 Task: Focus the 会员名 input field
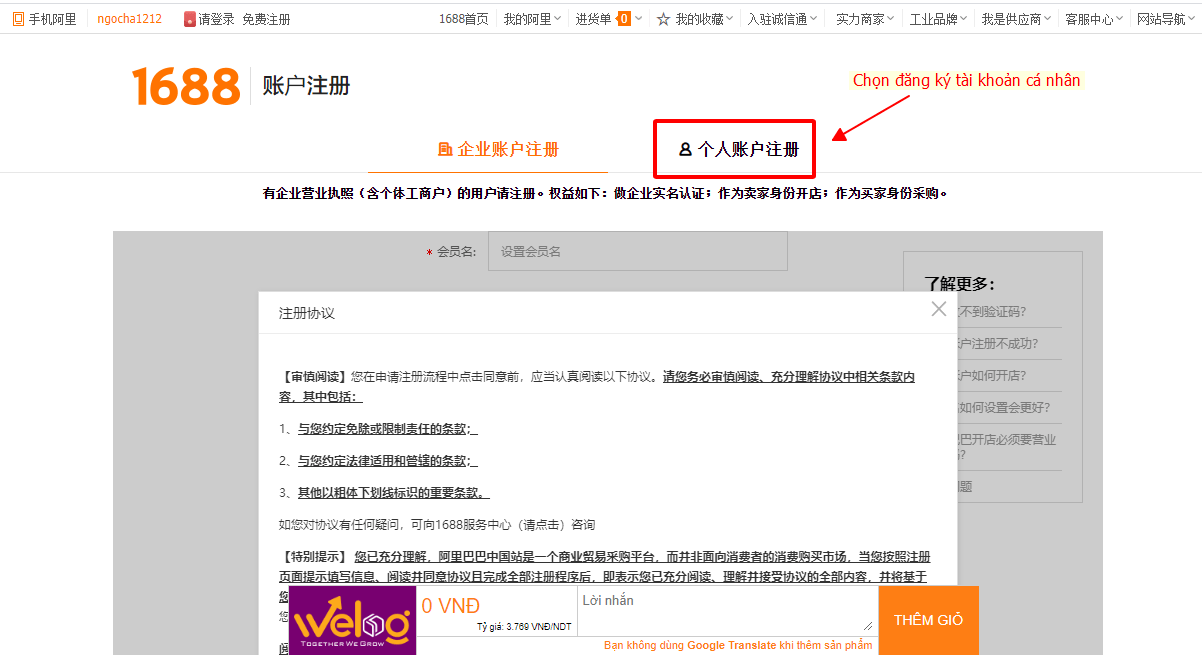point(638,251)
